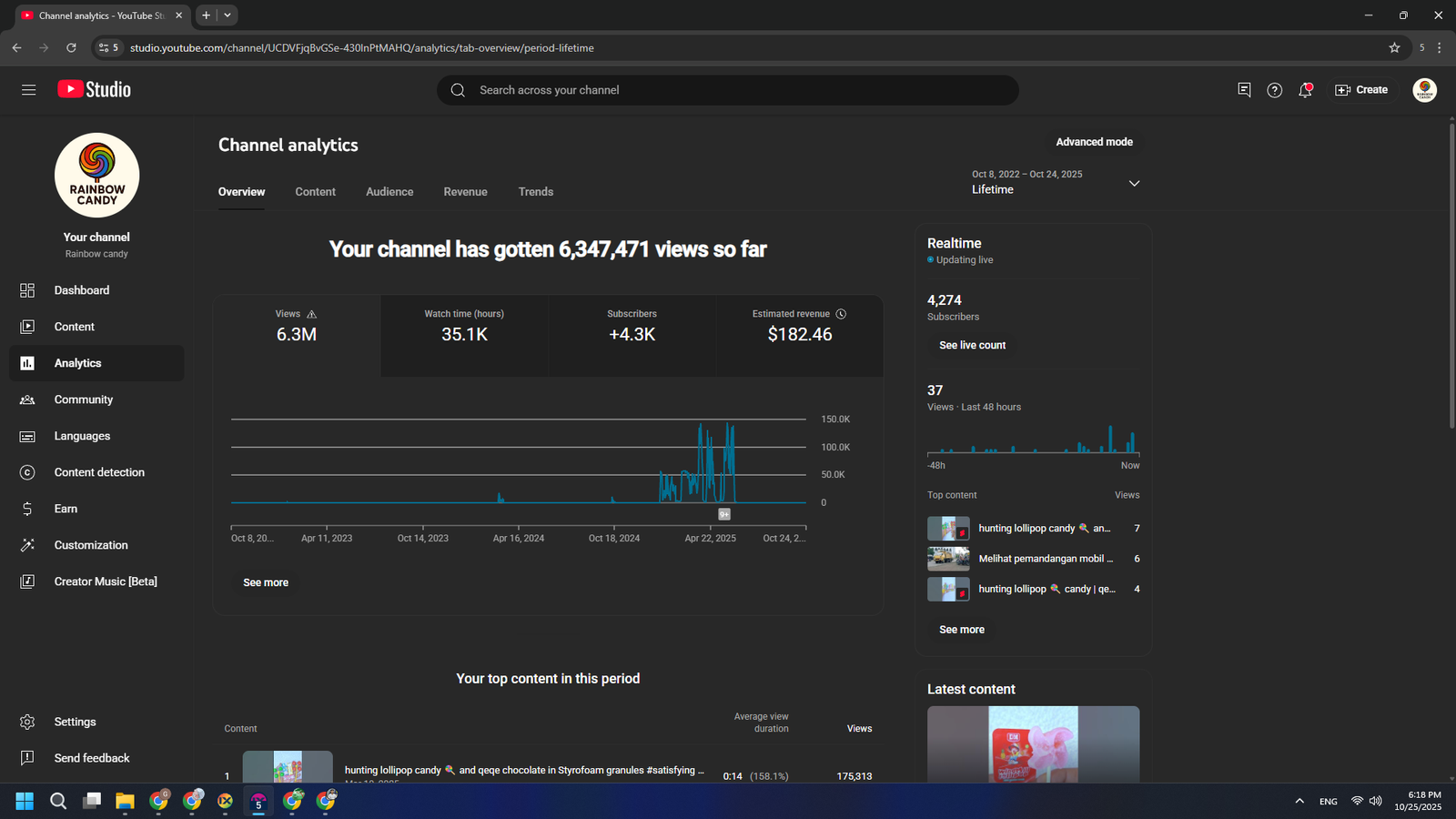The image size is (1456, 819).
Task: Switch to the Audience tab
Action: [389, 192]
